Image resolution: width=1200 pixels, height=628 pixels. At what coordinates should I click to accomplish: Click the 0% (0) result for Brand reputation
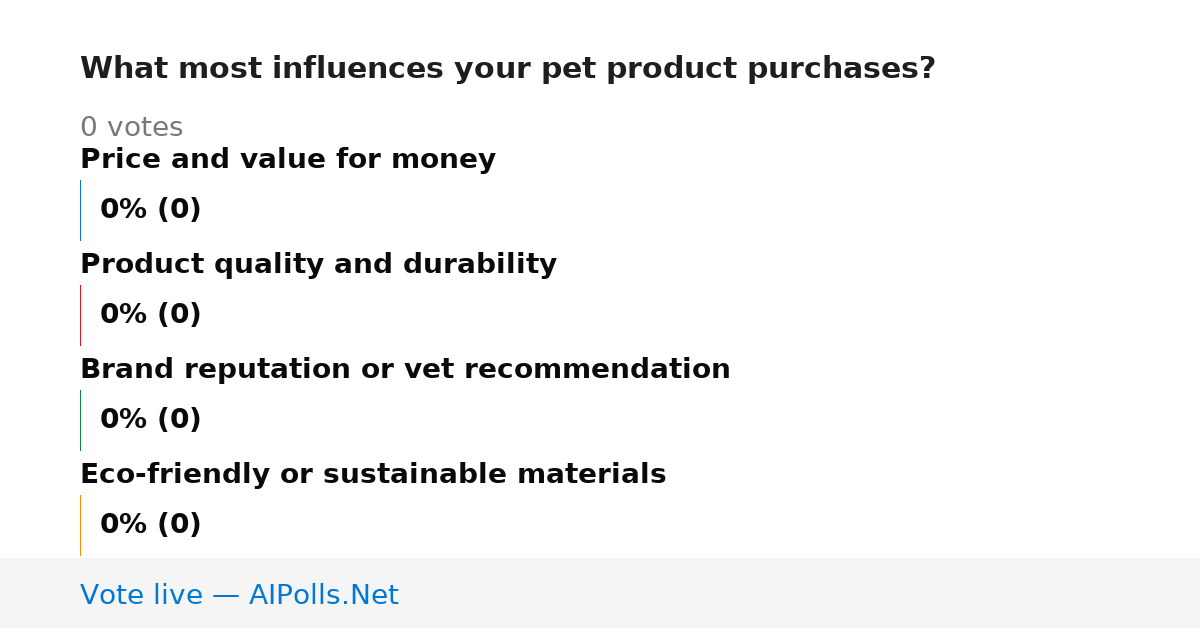[x=150, y=420]
